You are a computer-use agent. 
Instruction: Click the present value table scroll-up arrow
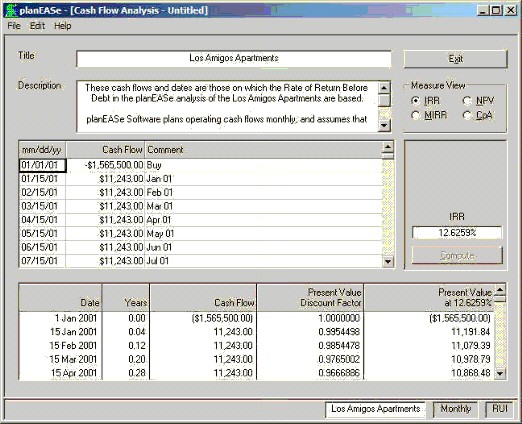[500, 290]
